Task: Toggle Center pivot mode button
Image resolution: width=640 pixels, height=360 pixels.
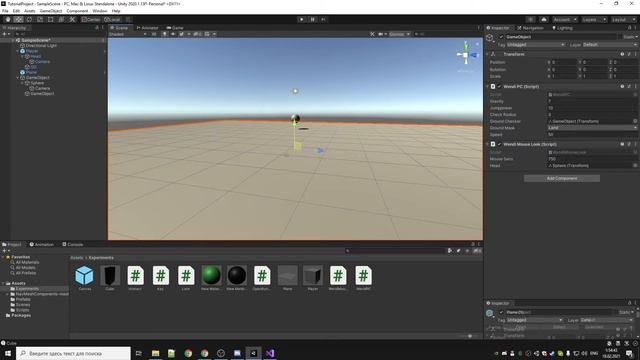Action: [91, 19]
